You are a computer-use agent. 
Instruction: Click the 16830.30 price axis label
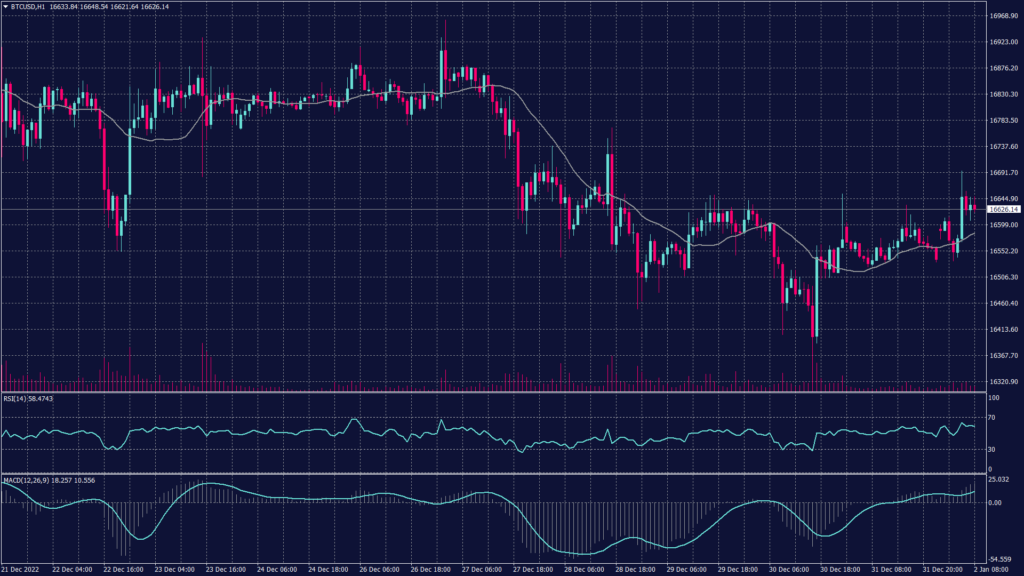(1003, 95)
